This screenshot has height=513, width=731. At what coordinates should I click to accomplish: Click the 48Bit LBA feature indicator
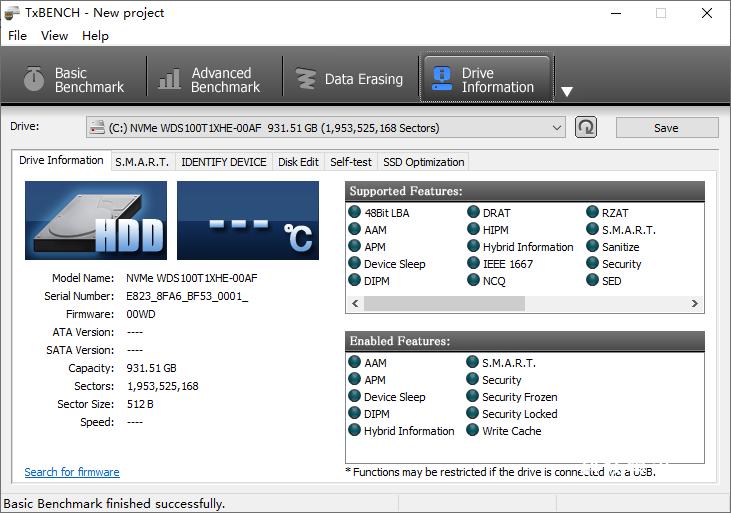click(354, 213)
